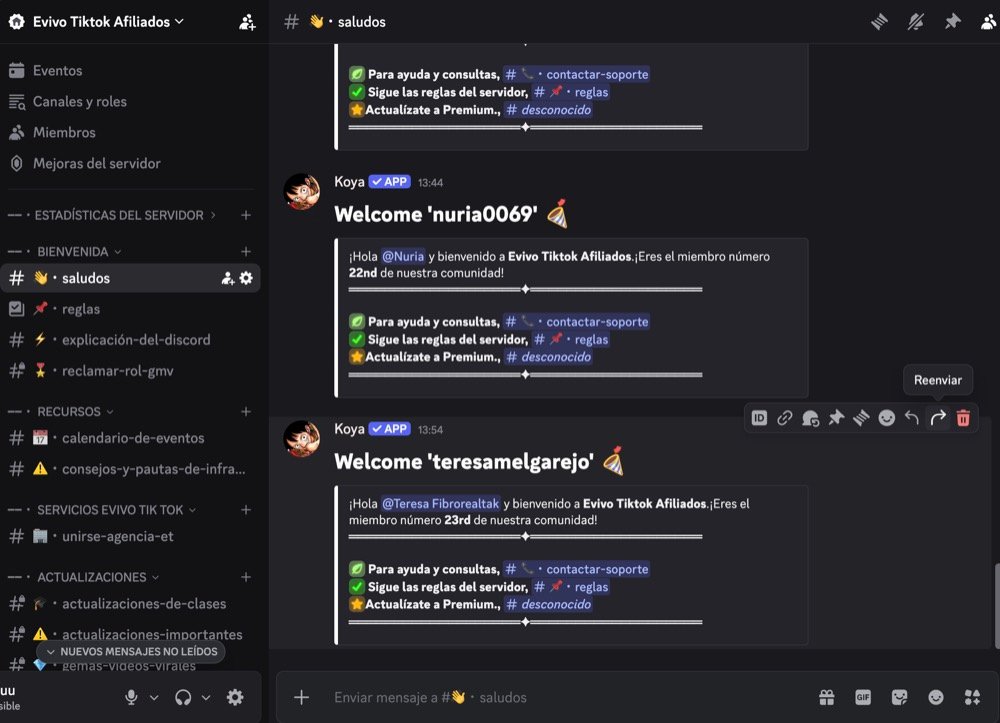Add reaction to teresamelgarejo message
The height and width of the screenshot is (723, 1000).
886,418
